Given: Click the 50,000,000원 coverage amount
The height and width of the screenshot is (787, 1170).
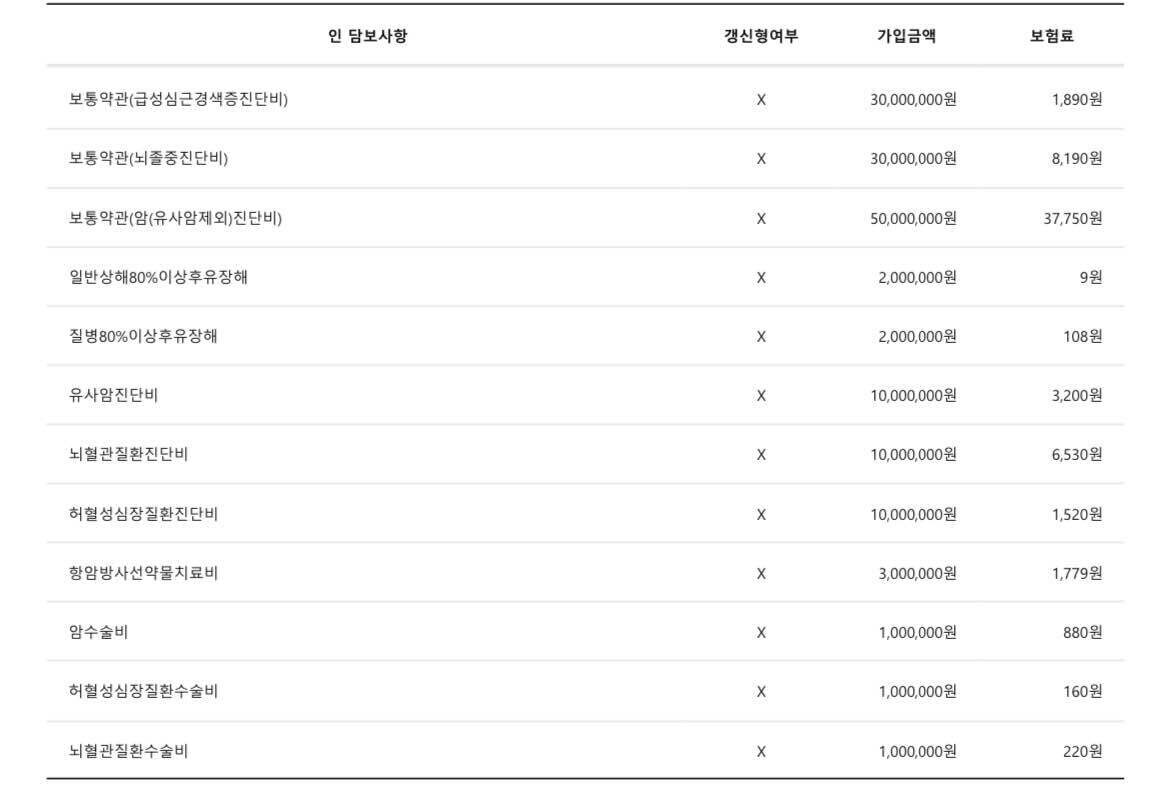Looking at the screenshot, I should (x=913, y=218).
